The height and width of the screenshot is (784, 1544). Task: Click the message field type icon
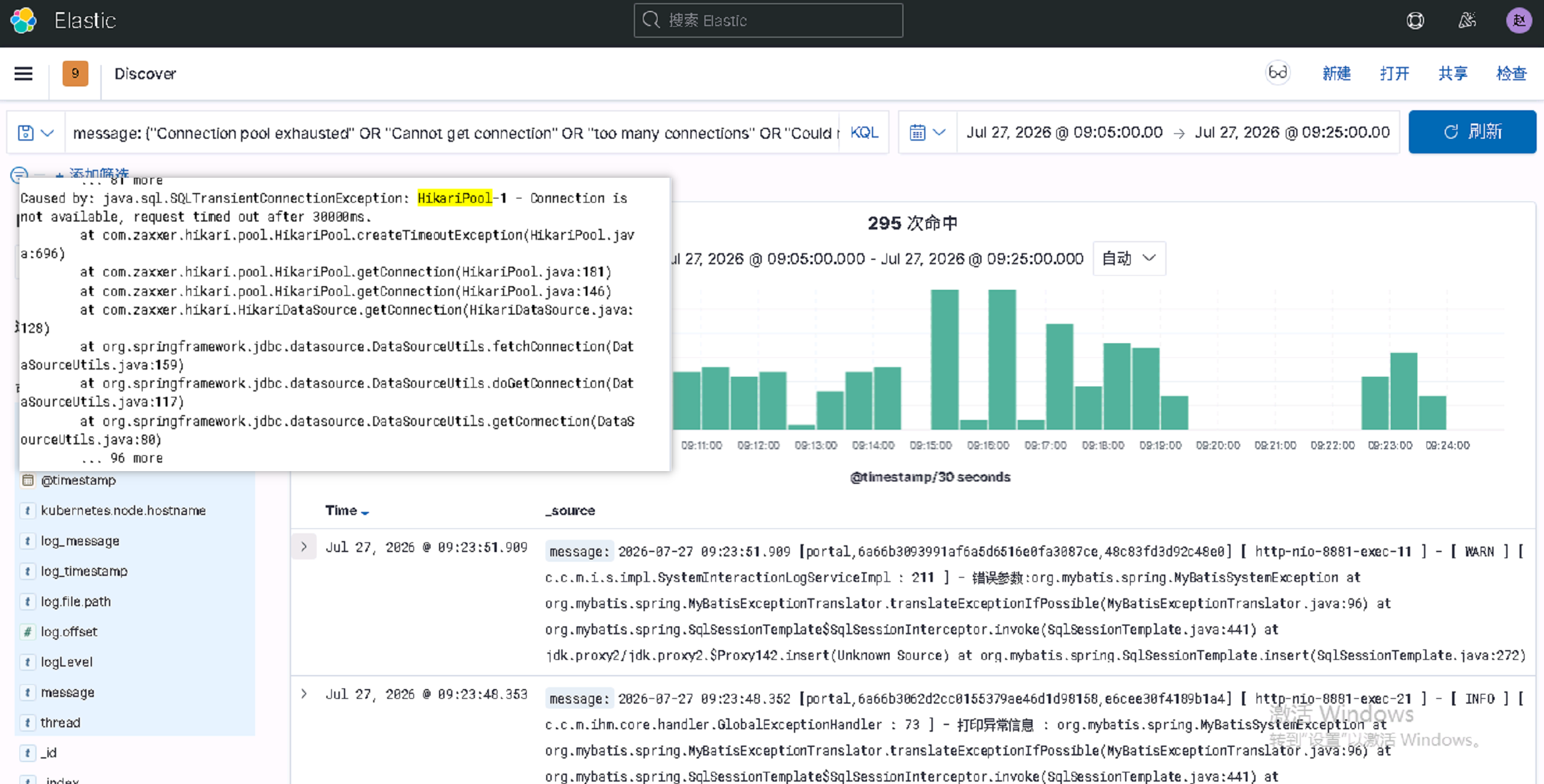tap(27, 693)
